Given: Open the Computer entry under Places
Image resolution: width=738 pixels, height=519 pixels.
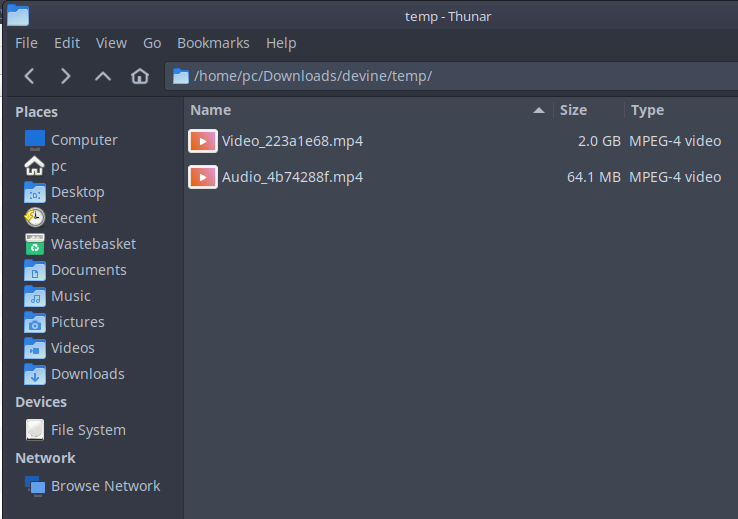Looking at the screenshot, I should pos(84,140).
